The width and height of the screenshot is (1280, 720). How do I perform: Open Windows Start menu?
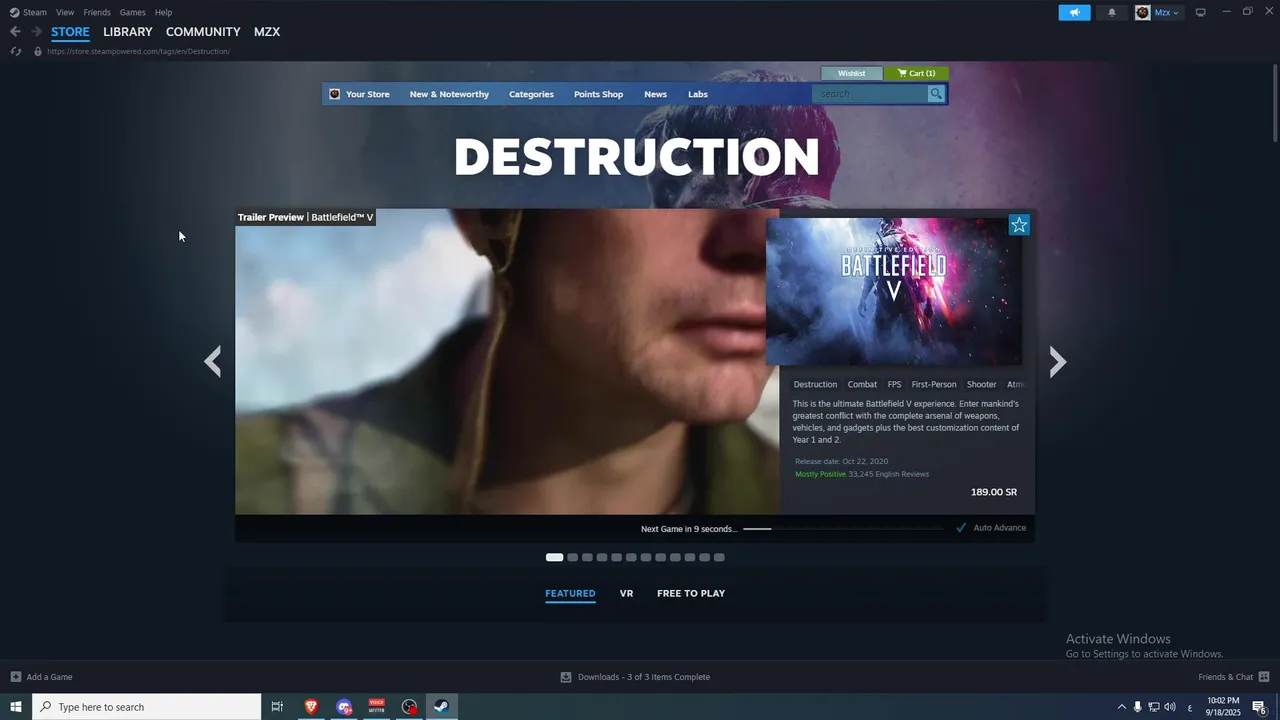[x=16, y=707]
